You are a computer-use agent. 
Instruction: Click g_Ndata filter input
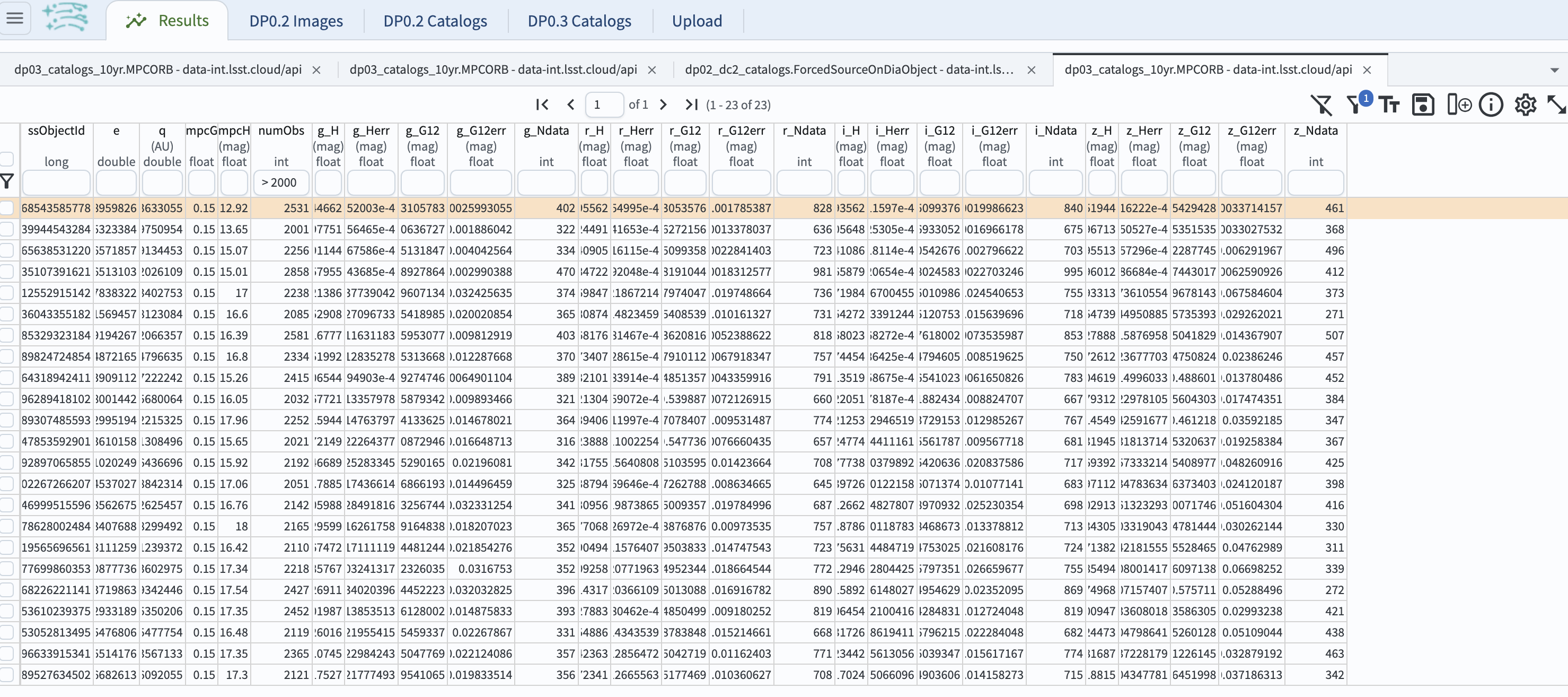click(546, 182)
